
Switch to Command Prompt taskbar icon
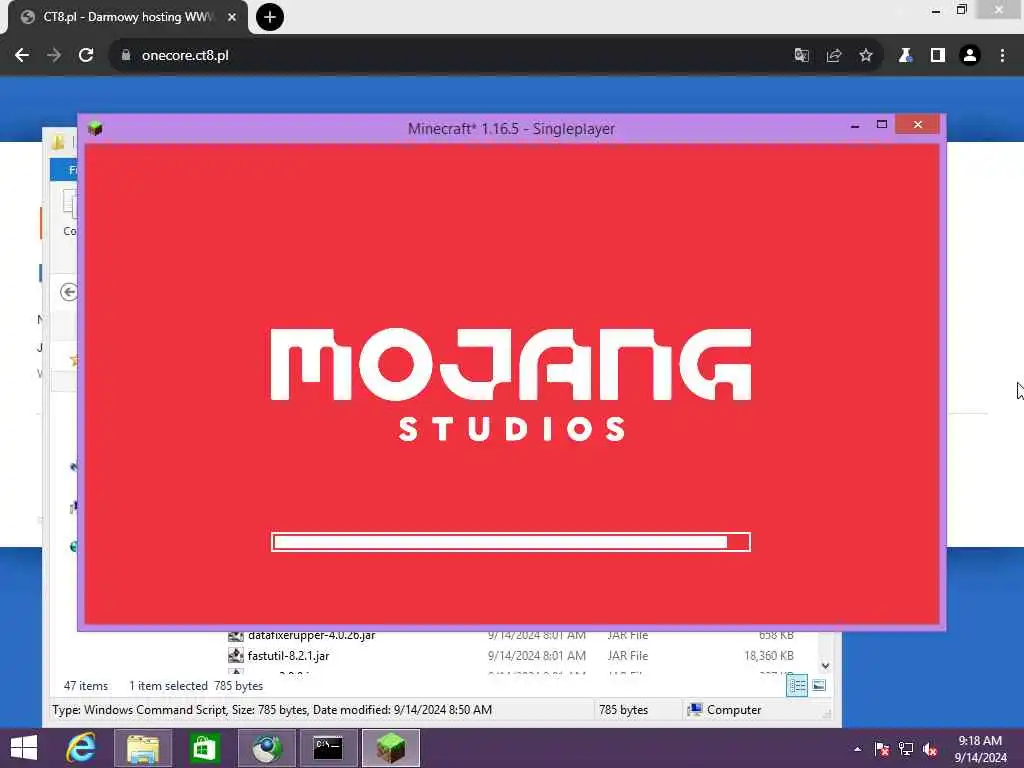tap(328, 748)
